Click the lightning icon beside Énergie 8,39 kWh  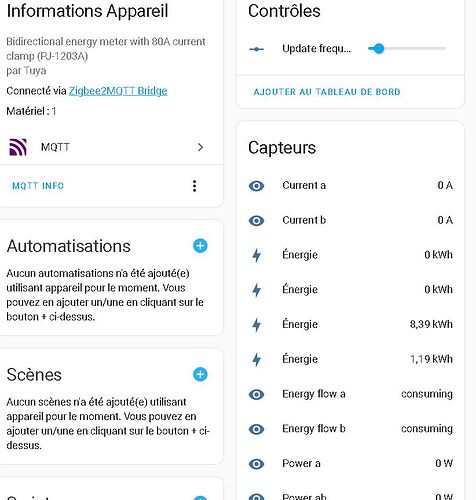pyautogui.click(x=256, y=324)
